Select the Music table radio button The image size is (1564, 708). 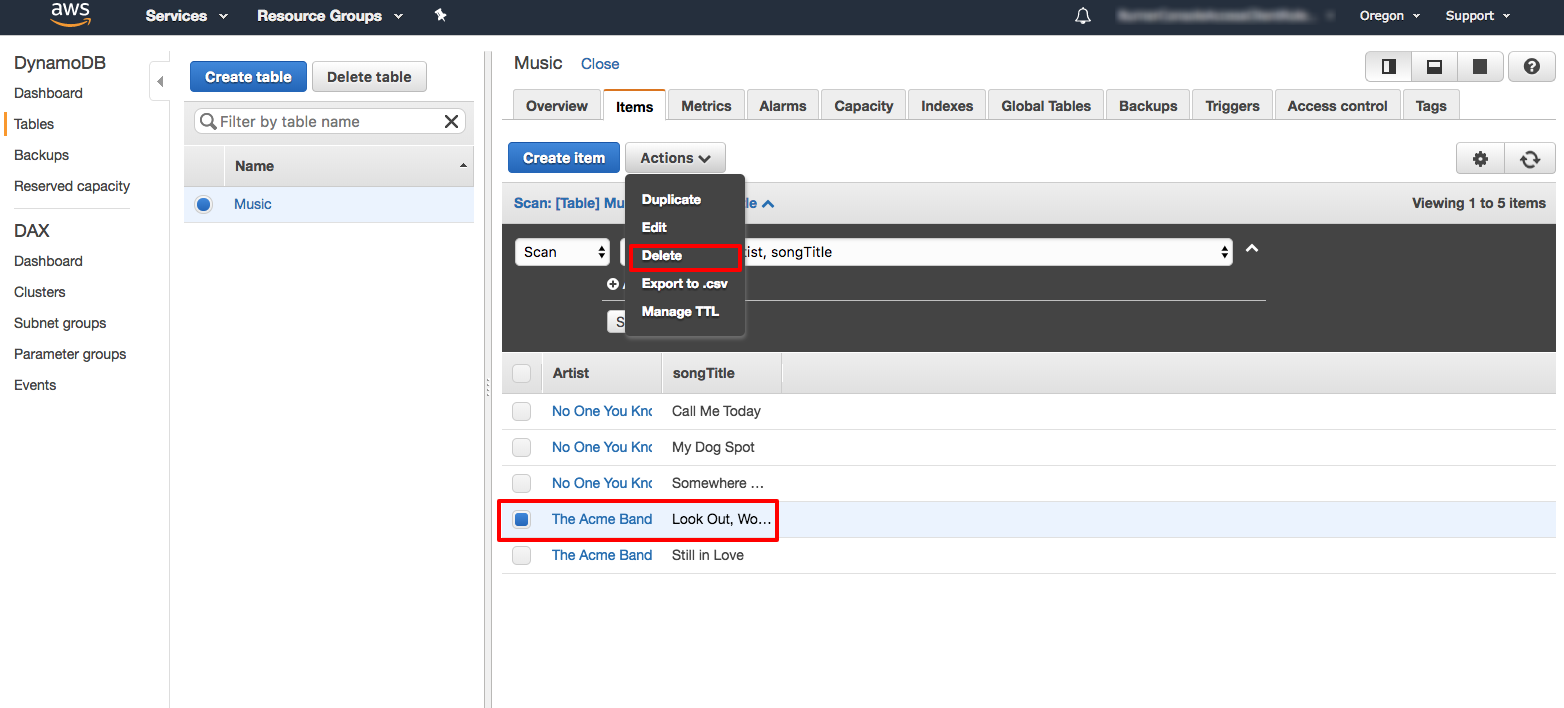[x=204, y=204]
